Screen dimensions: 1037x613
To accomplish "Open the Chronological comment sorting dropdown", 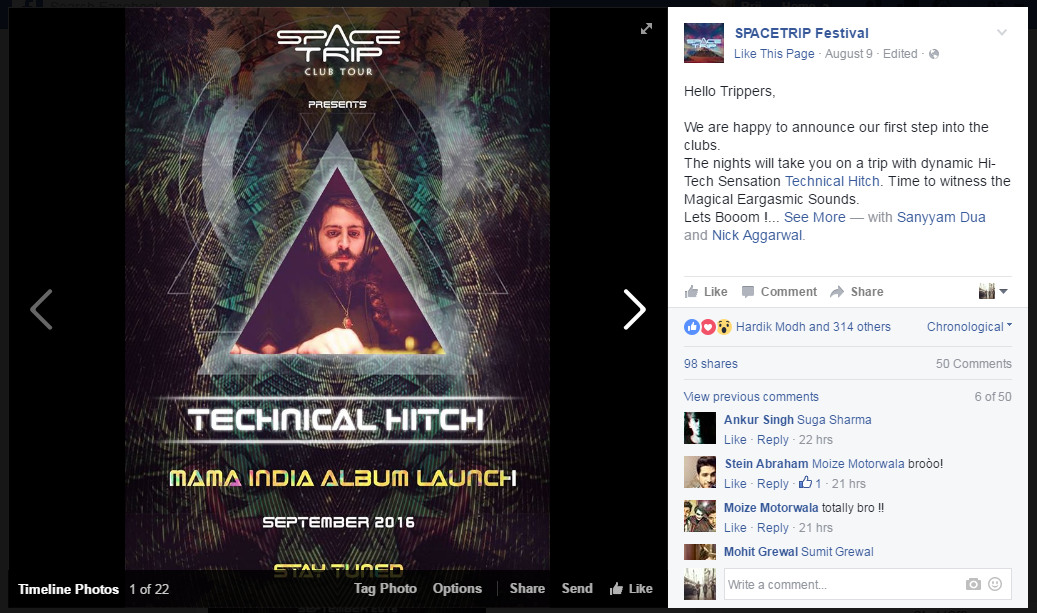I will click(969, 327).
